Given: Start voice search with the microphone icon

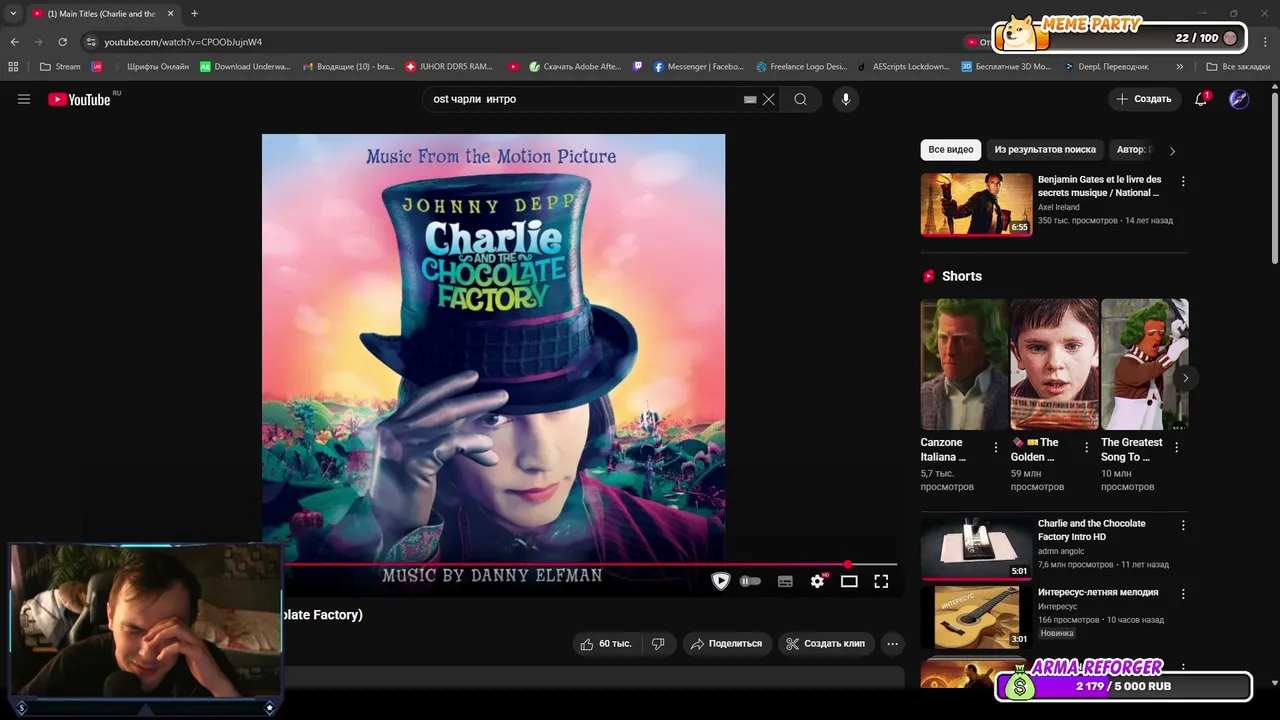Looking at the screenshot, I should coord(846,99).
